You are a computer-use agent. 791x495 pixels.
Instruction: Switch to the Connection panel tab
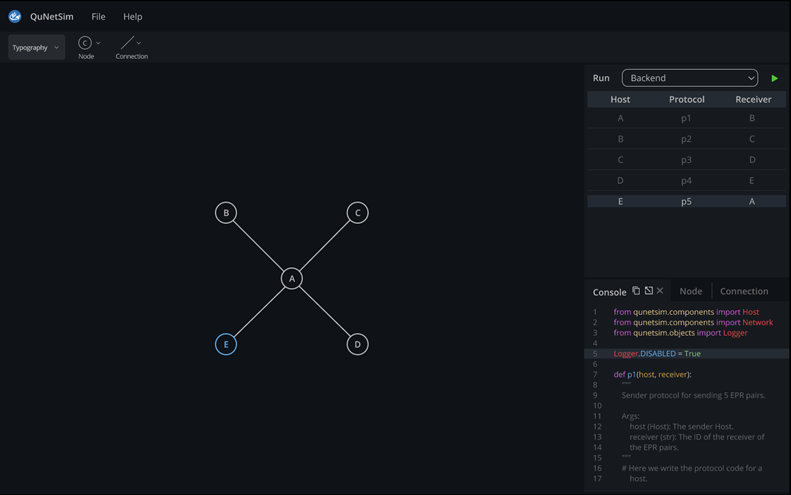(744, 291)
